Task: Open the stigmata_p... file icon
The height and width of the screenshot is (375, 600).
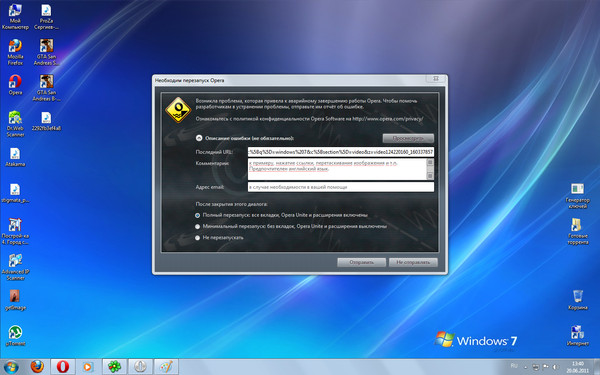Action: pyautogui.click(x=15, y=193)
